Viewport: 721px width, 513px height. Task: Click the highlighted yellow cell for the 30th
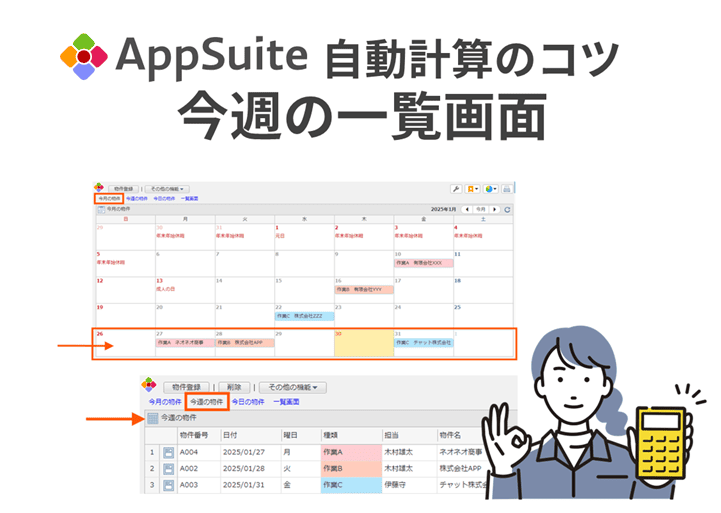click(x=364, y=343)
